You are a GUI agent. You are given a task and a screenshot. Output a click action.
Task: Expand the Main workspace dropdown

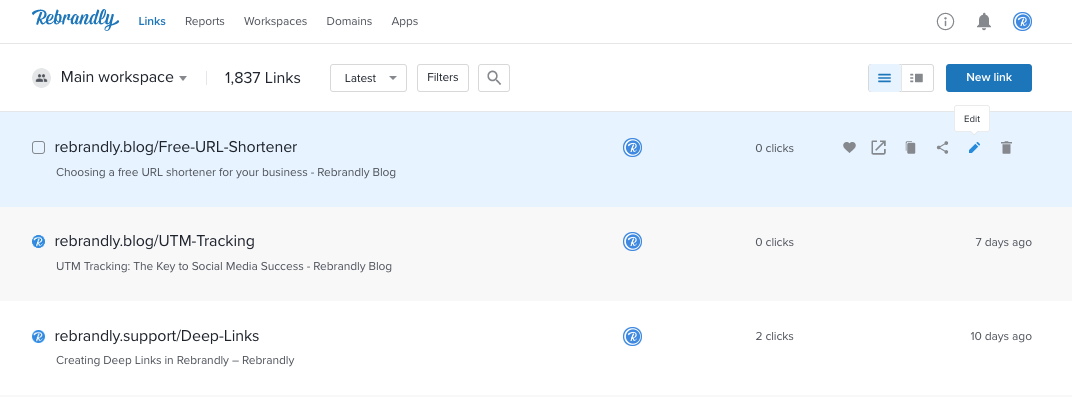pyautogui.click(x=124, y=77)
